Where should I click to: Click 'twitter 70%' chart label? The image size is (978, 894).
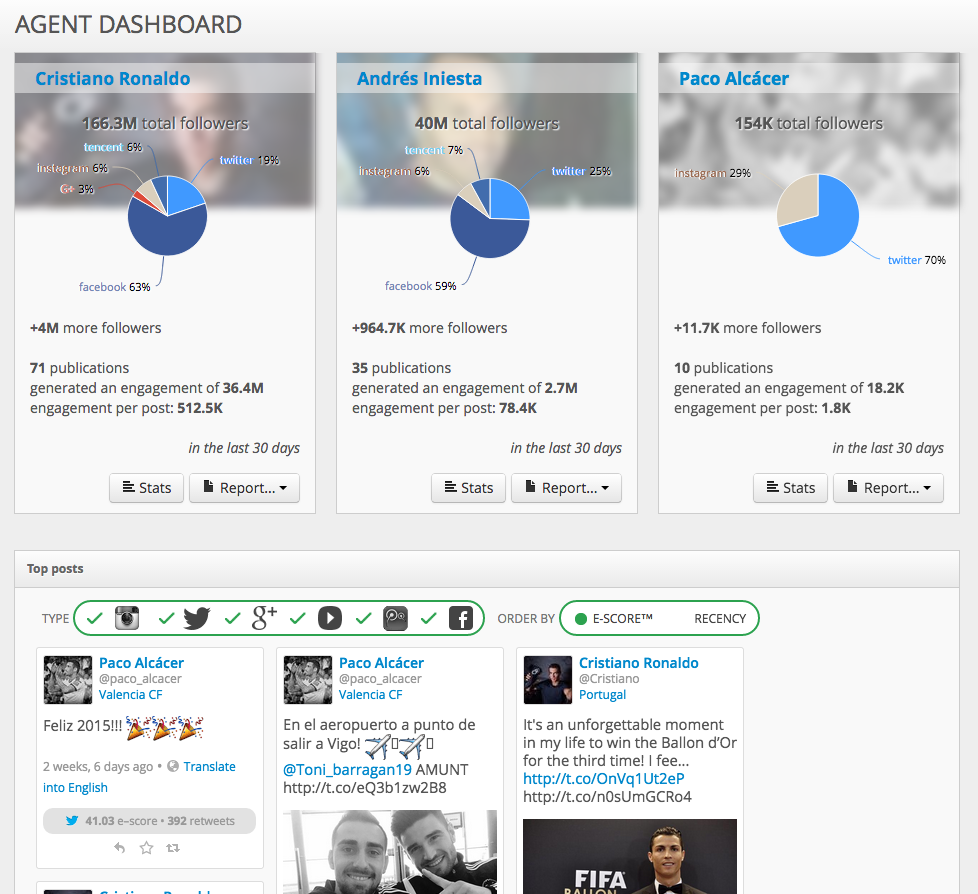[x=916, y=260]
